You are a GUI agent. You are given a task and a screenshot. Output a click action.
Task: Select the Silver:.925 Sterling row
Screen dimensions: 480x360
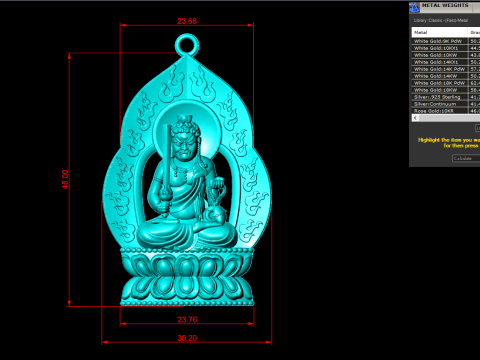click(446, 97)
